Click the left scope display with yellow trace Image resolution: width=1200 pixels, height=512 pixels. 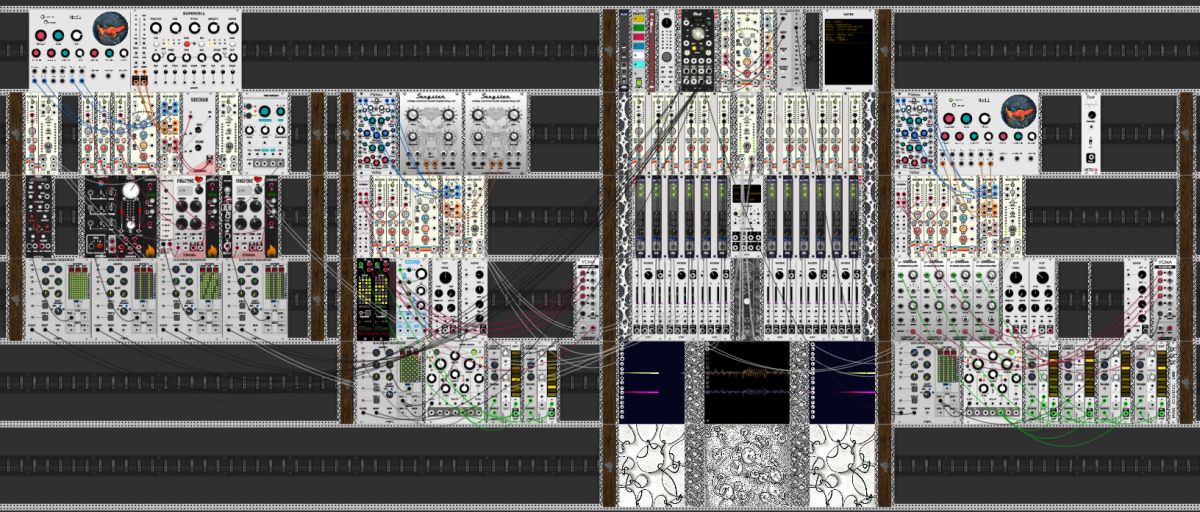[653, 383]
